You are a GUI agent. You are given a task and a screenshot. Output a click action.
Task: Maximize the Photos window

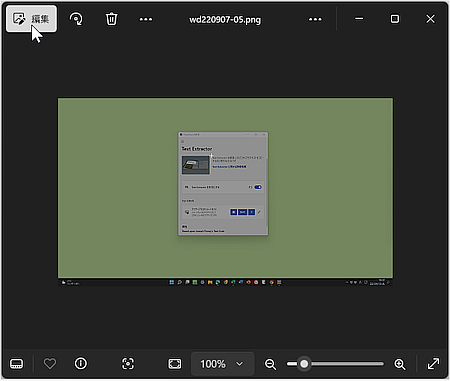click(x=395, y=19)
